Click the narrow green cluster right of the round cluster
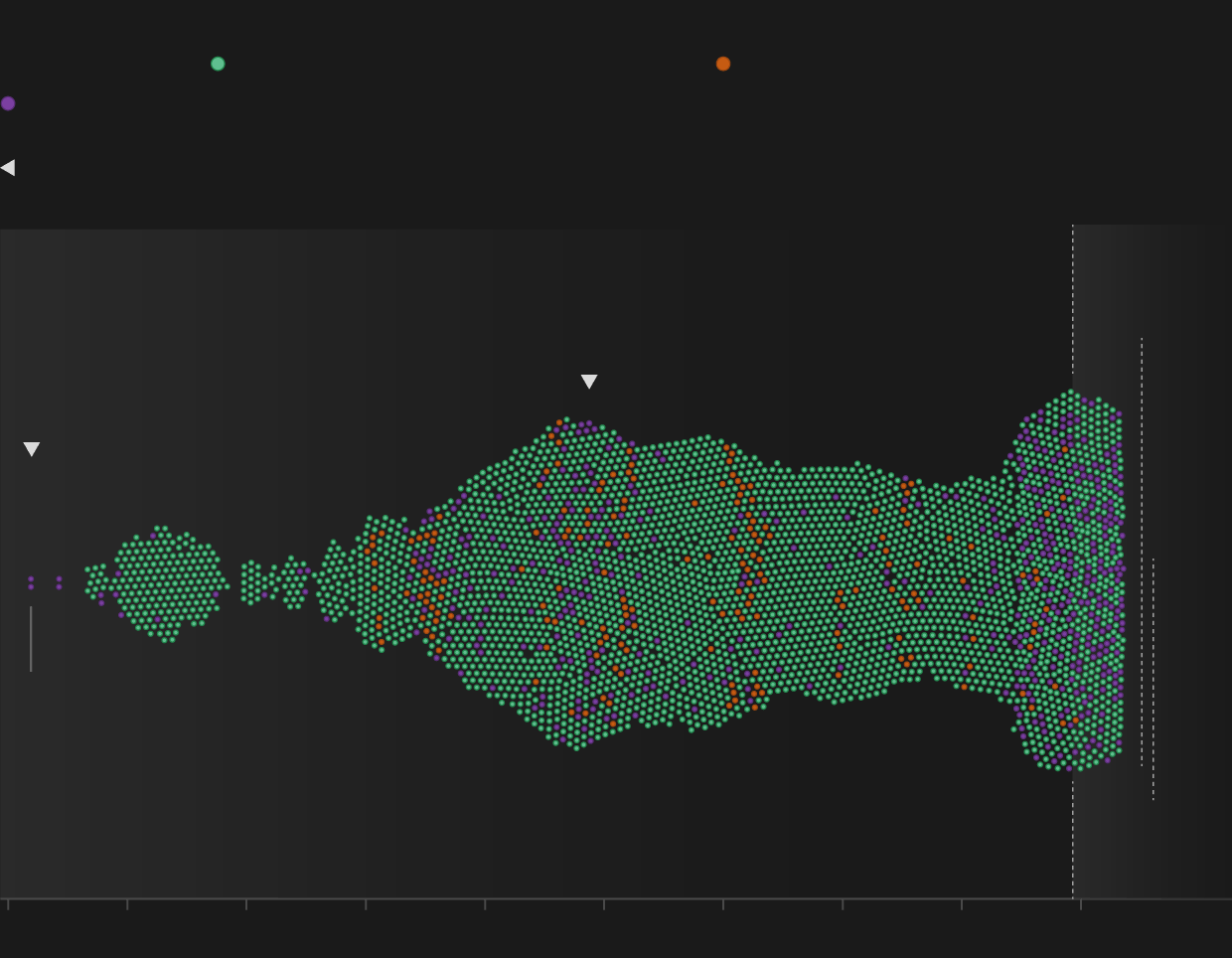 [x=251, y=582]
